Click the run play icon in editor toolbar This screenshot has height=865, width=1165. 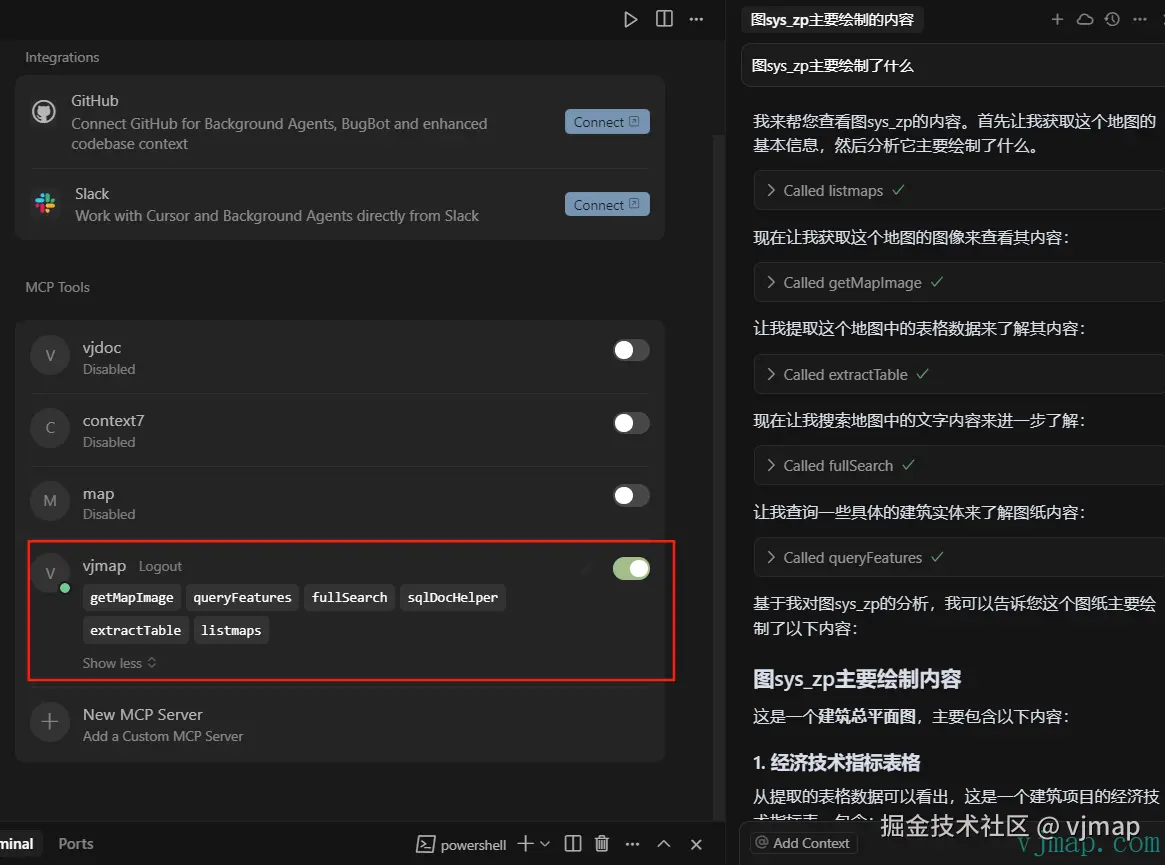630,19
